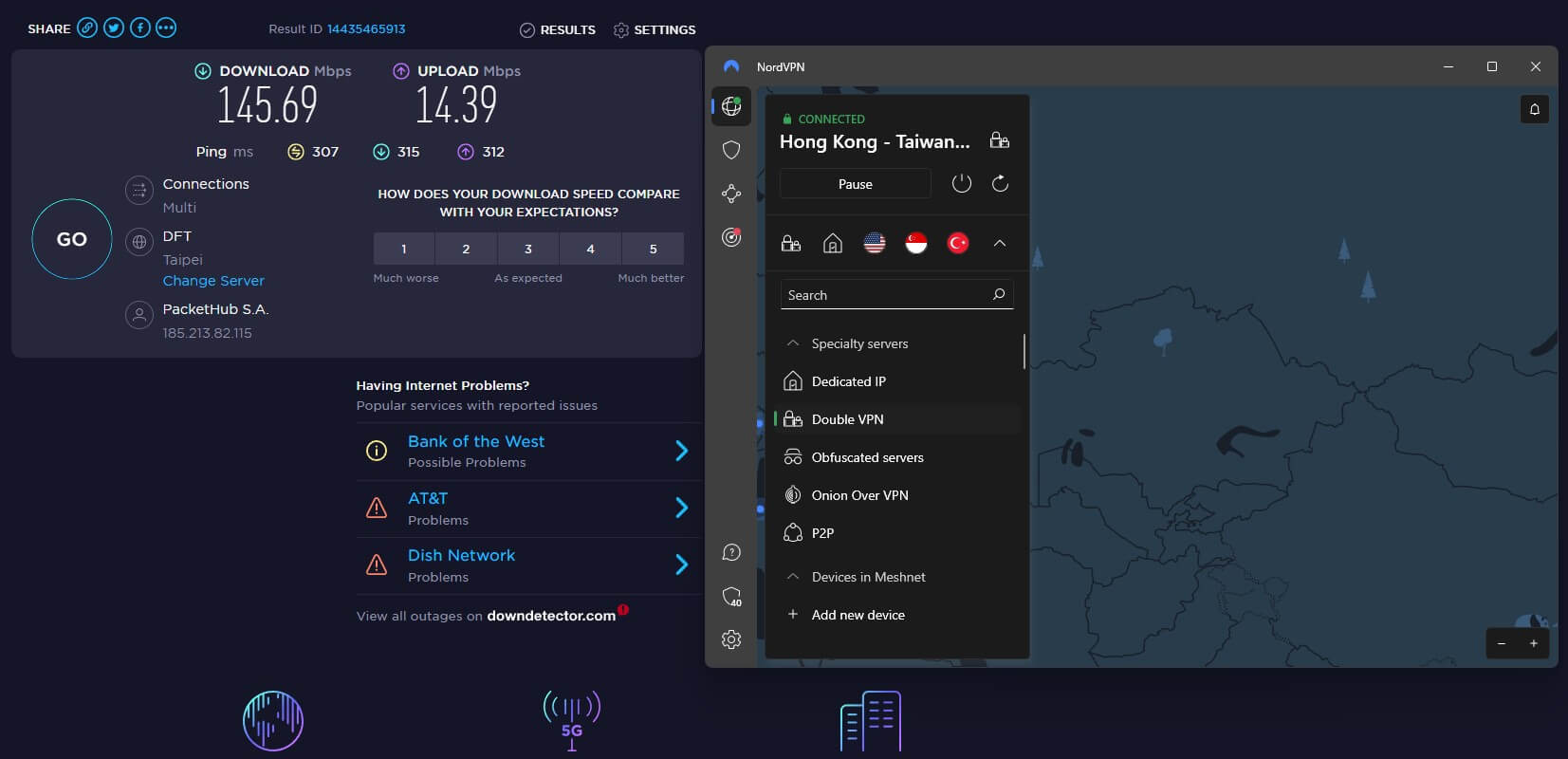Click the Connections icon in Speedtest
This screenshot has height=759, width=1568.
pyautogui.click(x=139, y=191)
